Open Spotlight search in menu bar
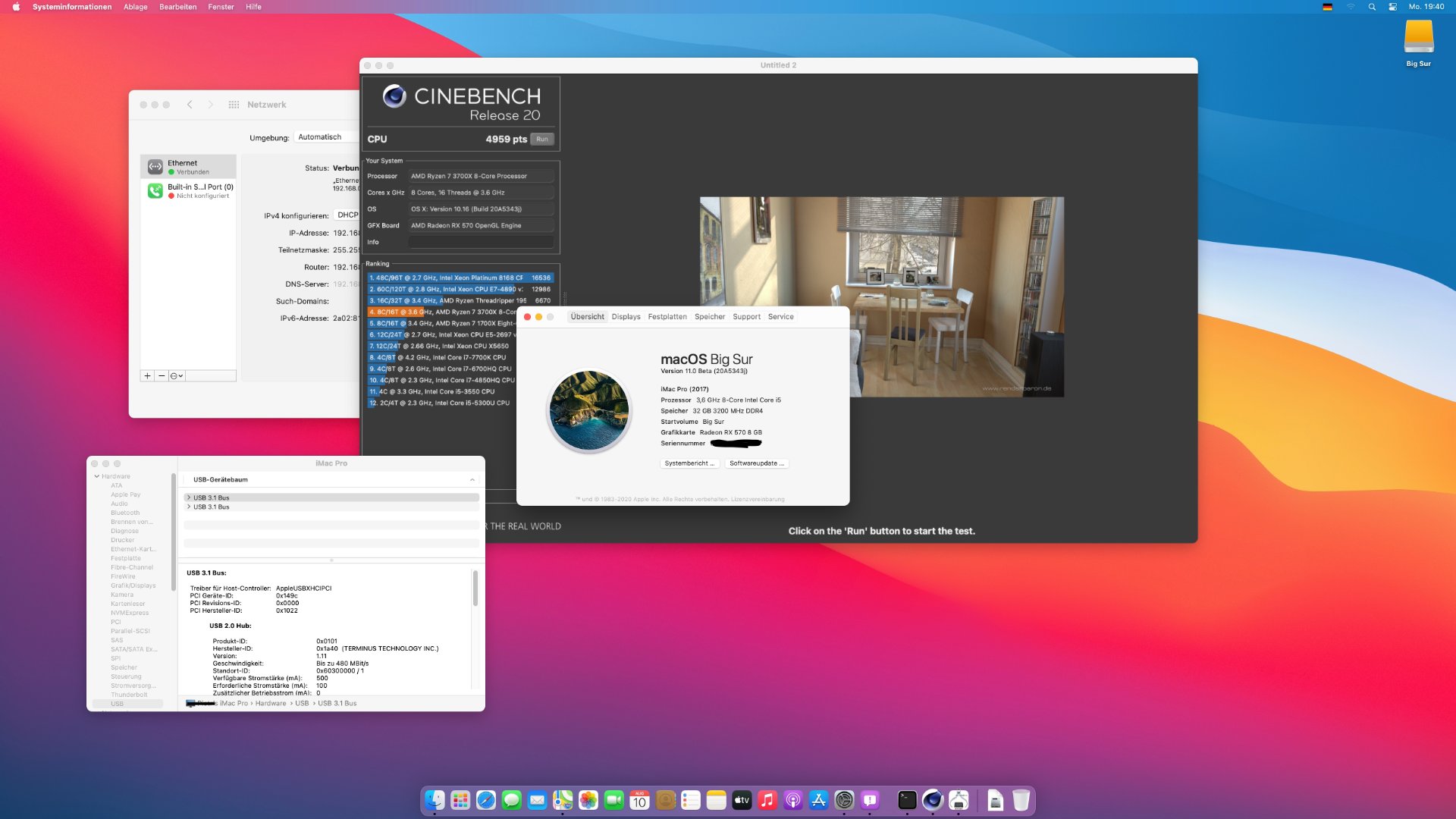 pos(1372,7)
